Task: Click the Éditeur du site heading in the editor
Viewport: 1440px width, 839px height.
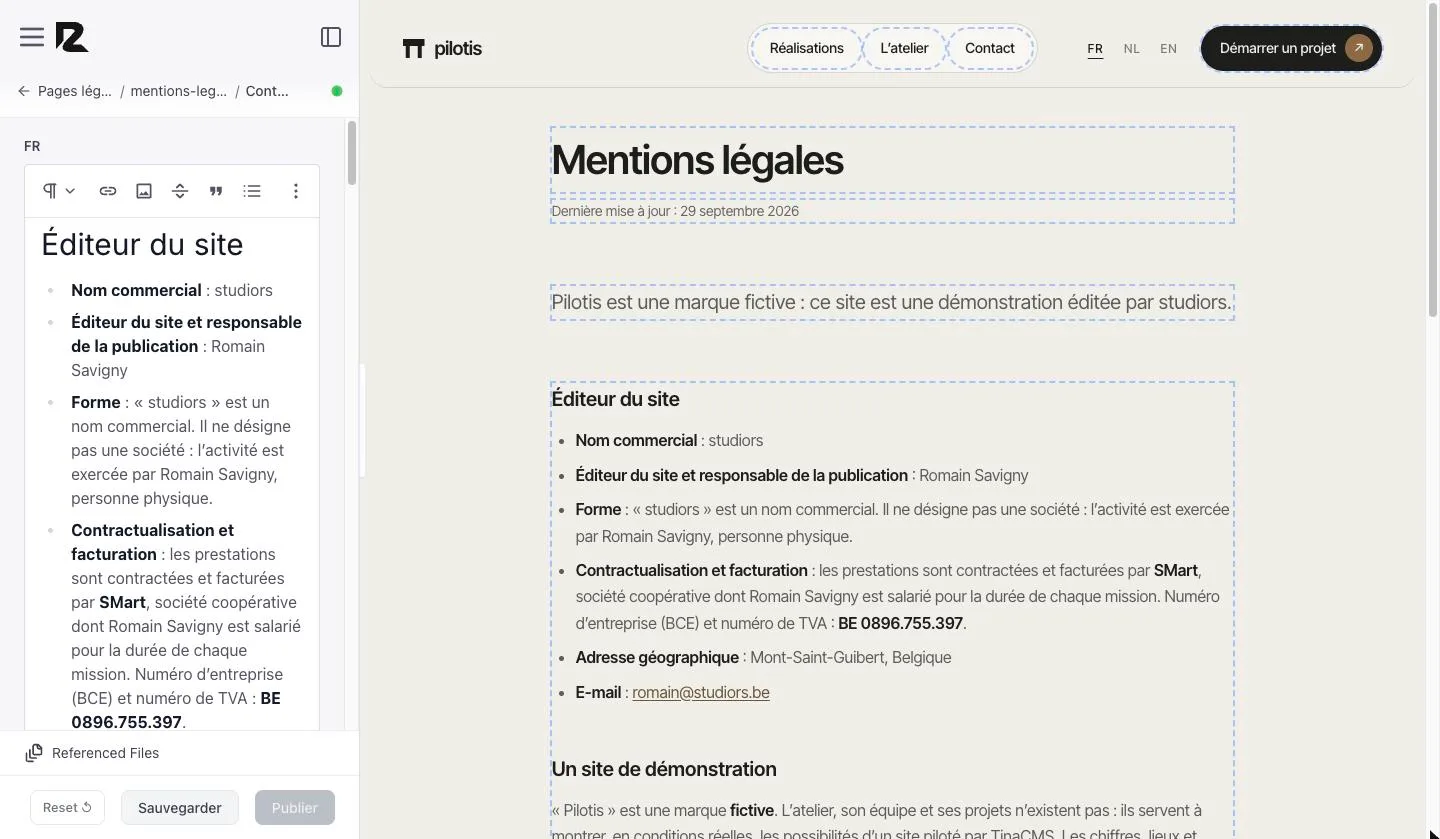Action: pyautogui.click(x=142, y=245)
